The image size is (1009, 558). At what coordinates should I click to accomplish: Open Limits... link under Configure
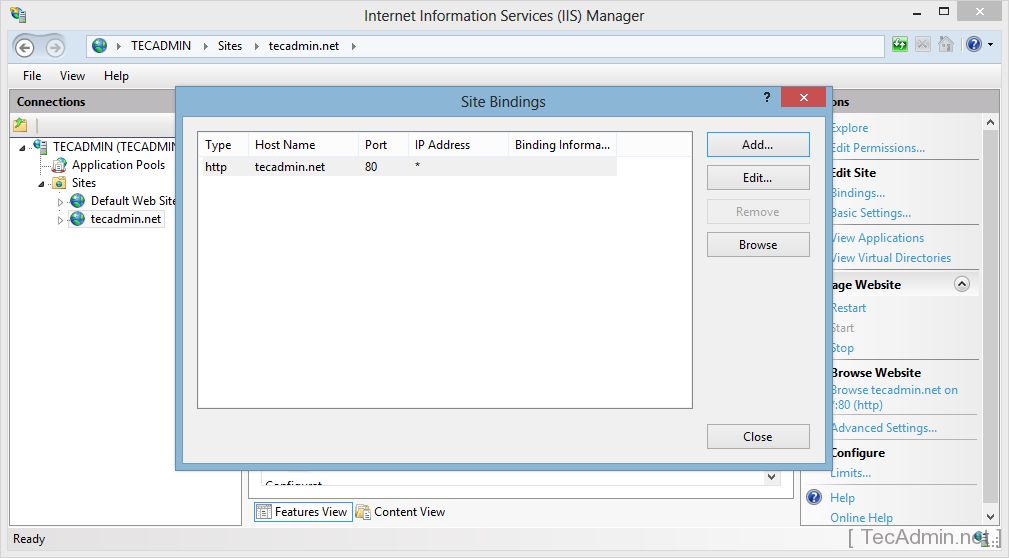(851, 473)
